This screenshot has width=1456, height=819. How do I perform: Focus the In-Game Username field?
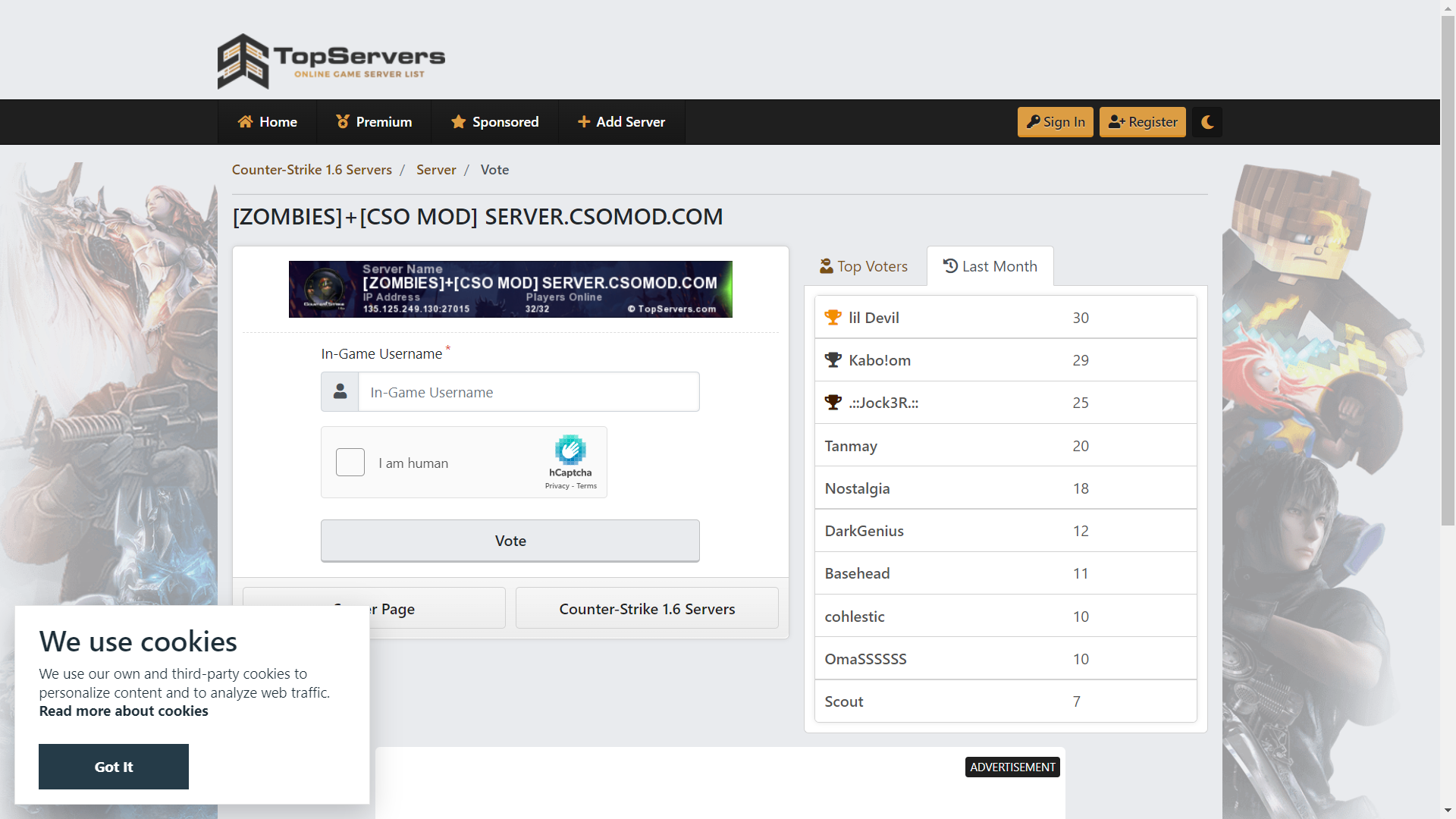pos(529,392)
